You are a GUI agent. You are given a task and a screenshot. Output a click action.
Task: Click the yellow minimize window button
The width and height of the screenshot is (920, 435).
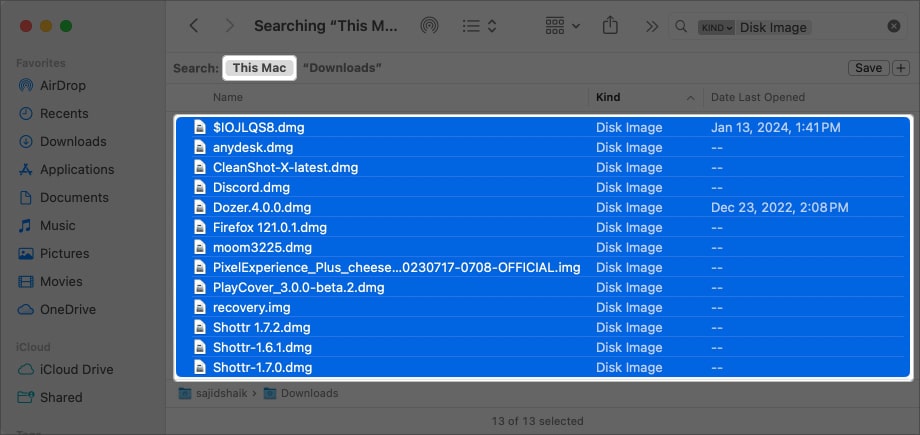pyautogui.click(x=46, y=26)
